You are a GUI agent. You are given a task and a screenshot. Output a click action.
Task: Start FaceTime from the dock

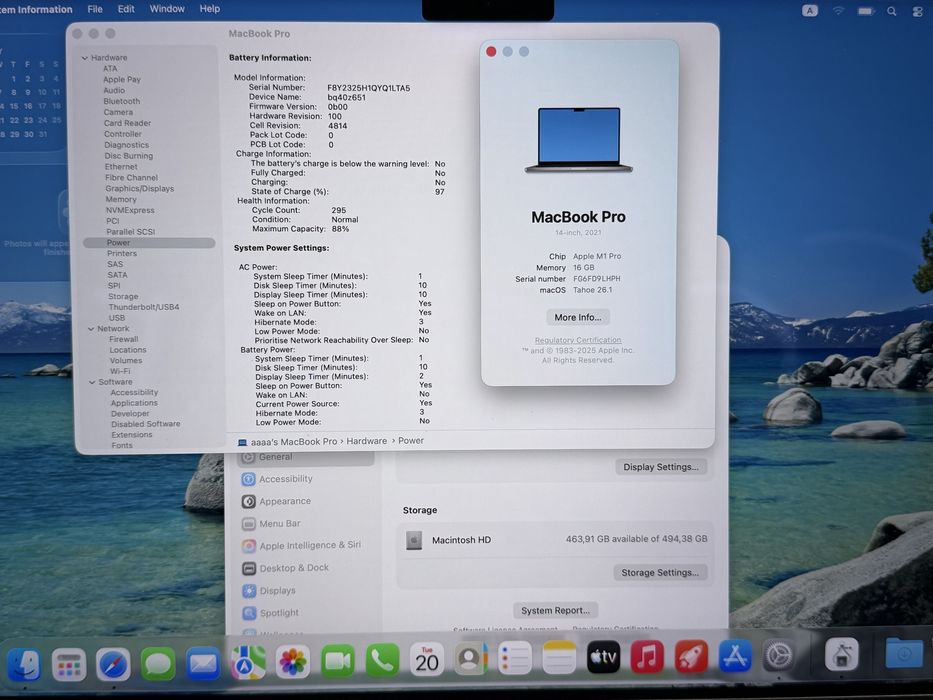337,661
